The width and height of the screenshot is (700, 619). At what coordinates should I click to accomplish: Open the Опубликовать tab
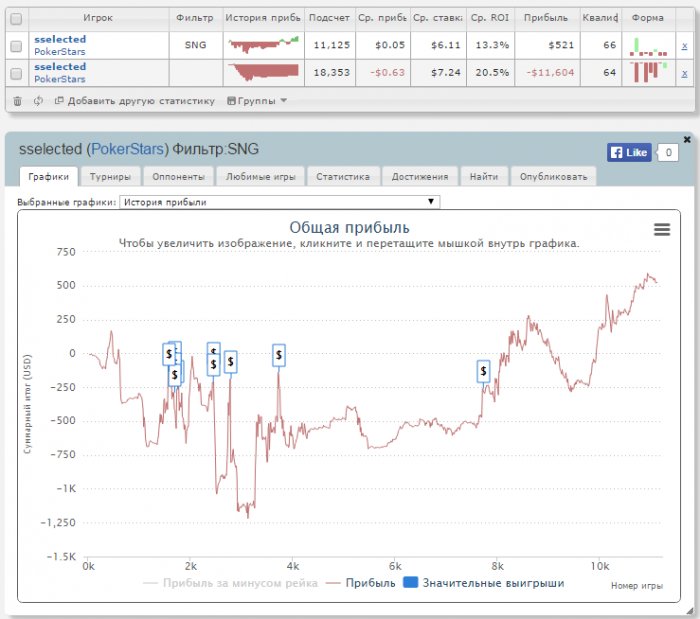click(x=553, y=177)
